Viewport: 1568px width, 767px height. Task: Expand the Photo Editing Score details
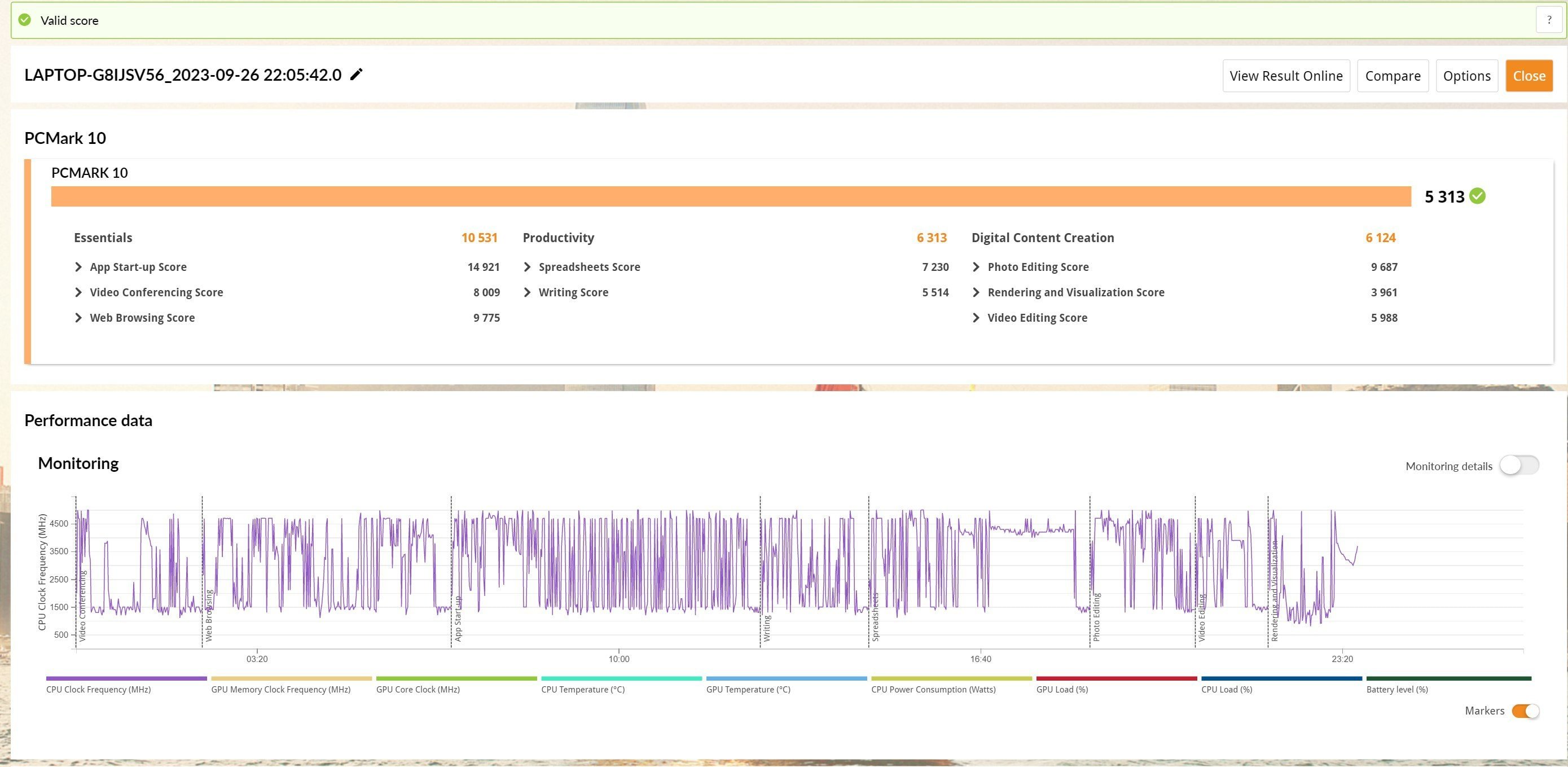[x=976, y=266]
